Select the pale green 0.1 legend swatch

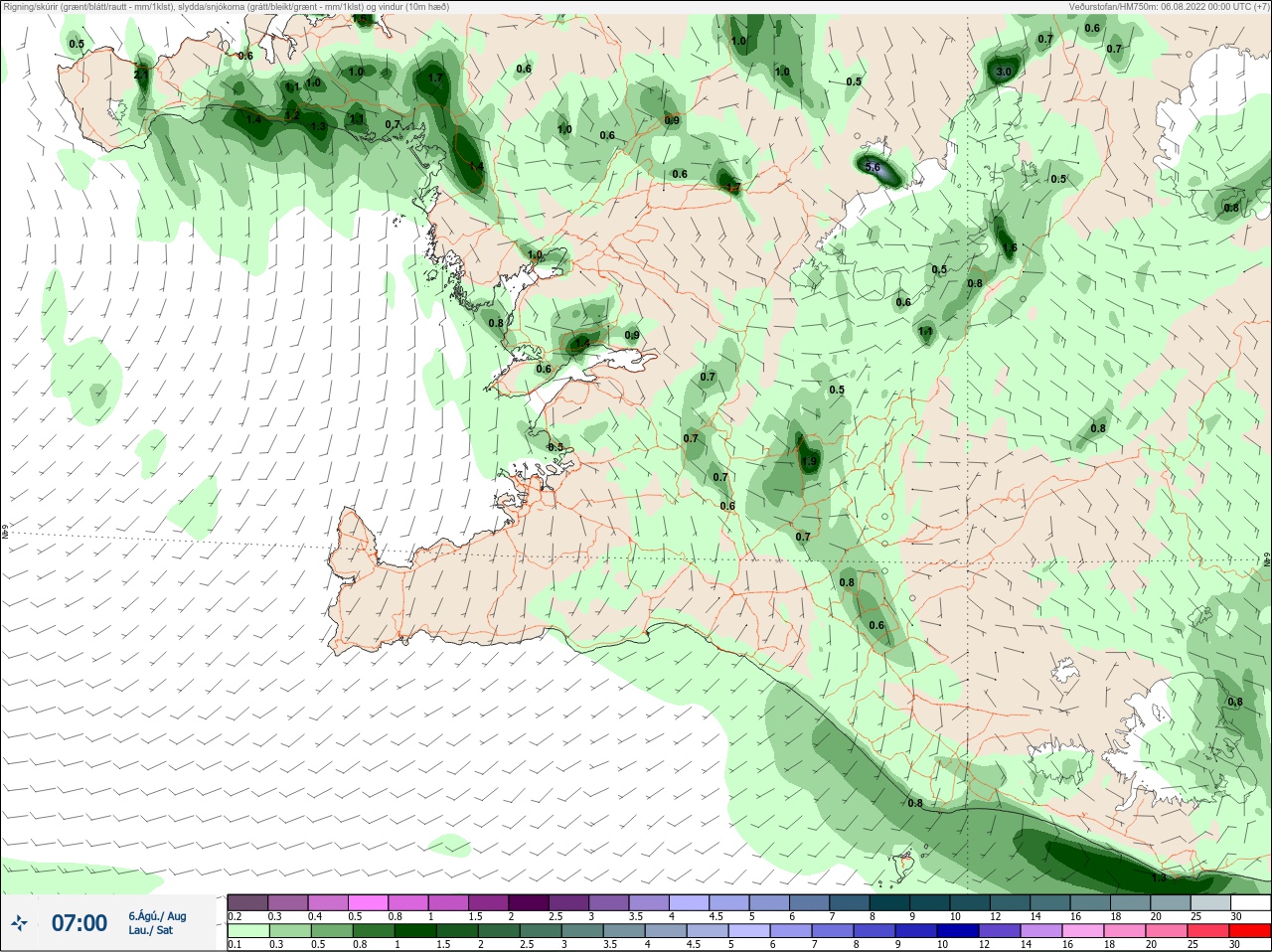tap(247, 930)
